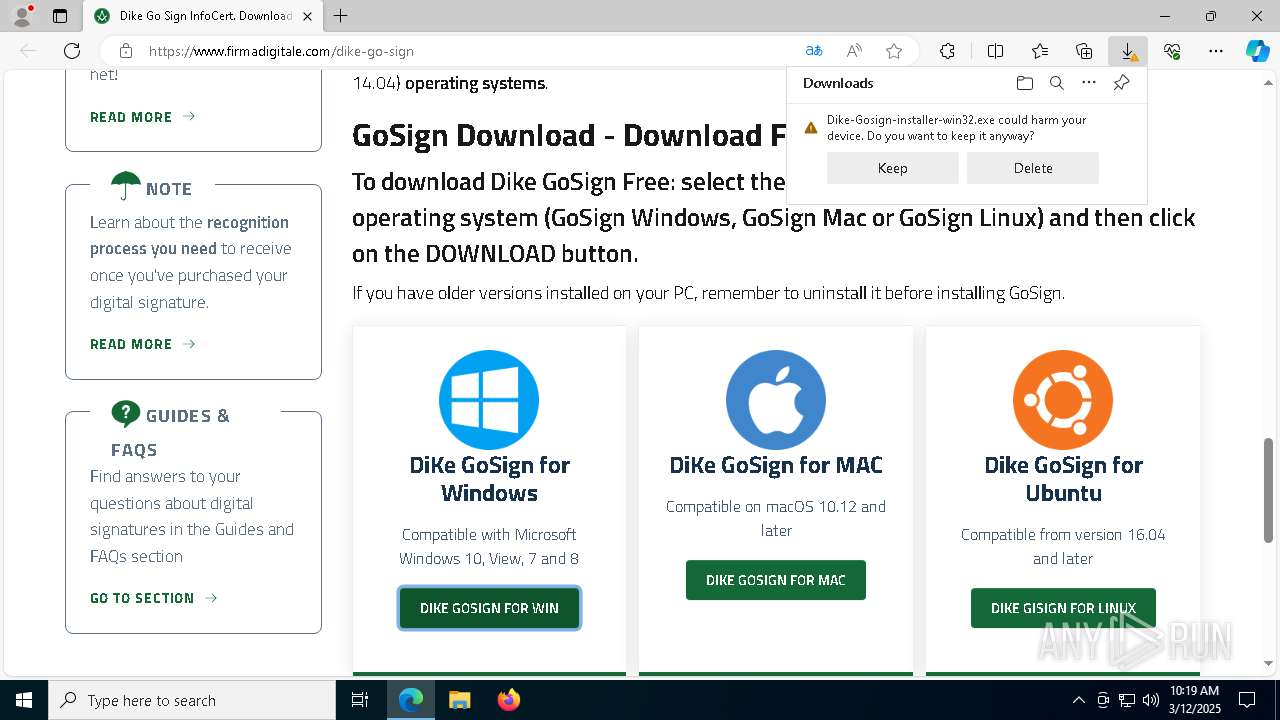Refresh the page with the reload icon
The height and width of the screenshot is (720, 1280).
(x=72, y=51)
